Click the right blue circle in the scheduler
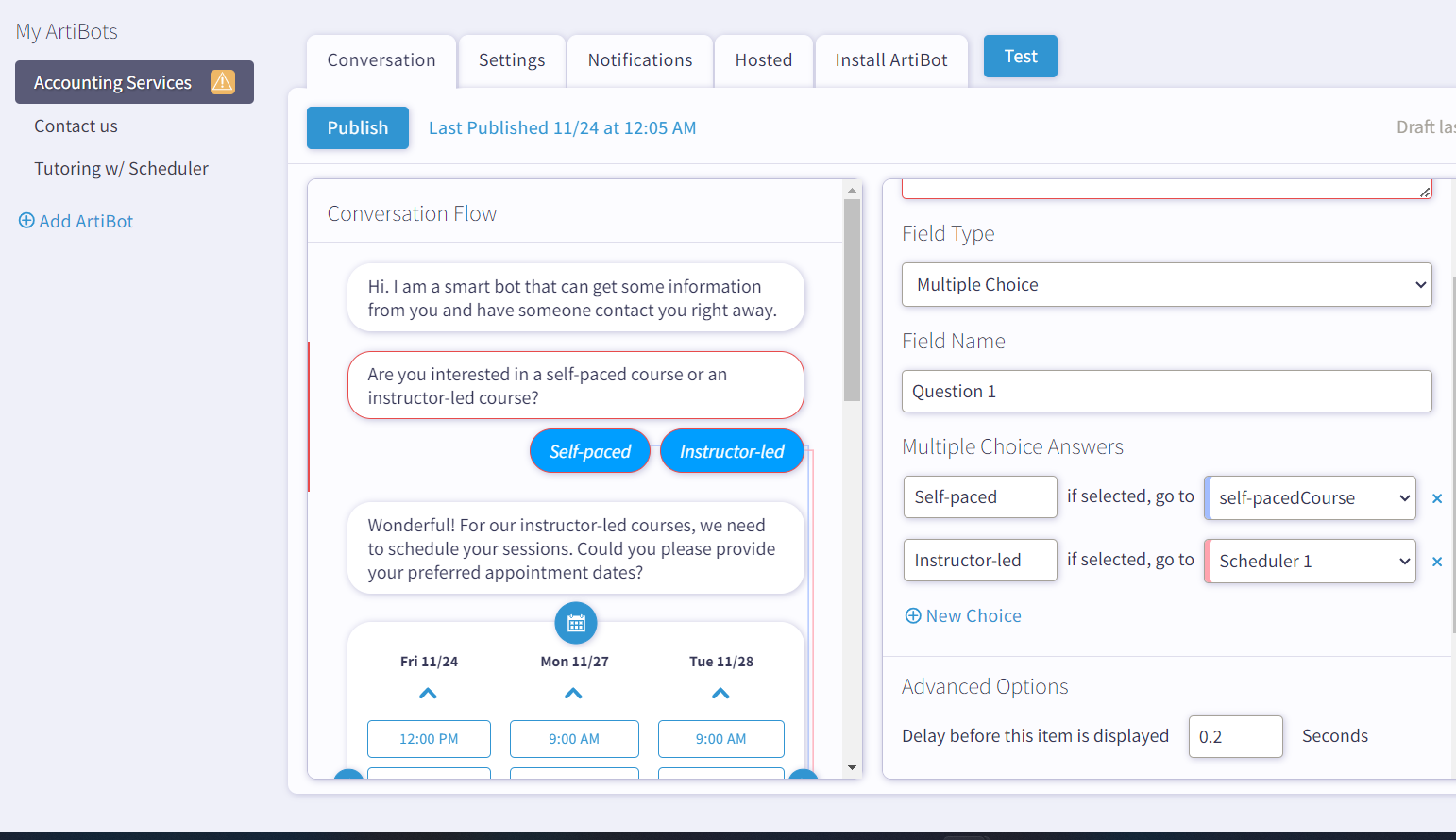The width and height of the screenshot is (1456, 840). (x=803, y=780)
